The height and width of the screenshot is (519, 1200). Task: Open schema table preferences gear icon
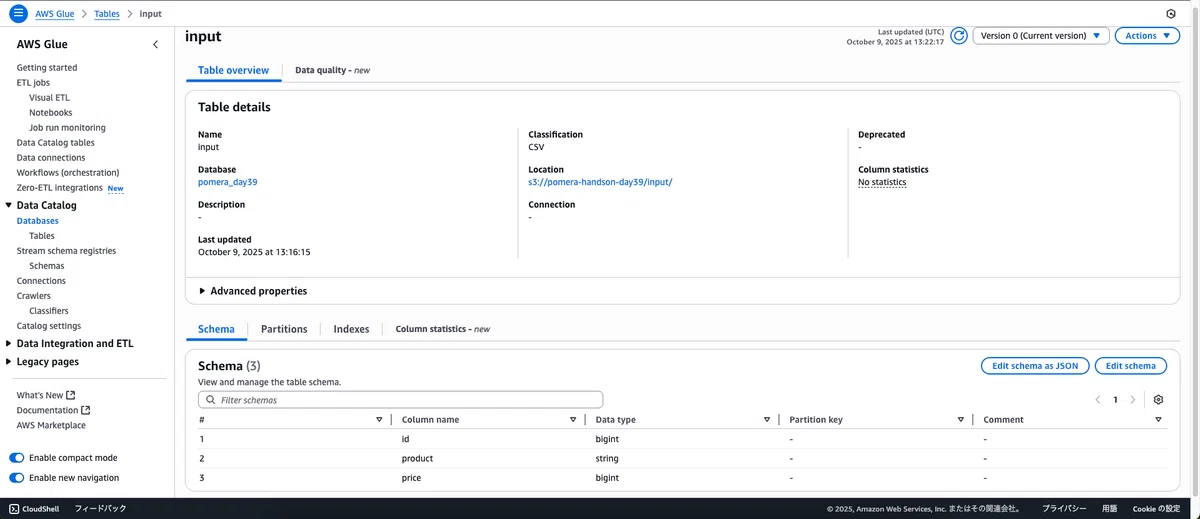click(x=1158, y=400)
